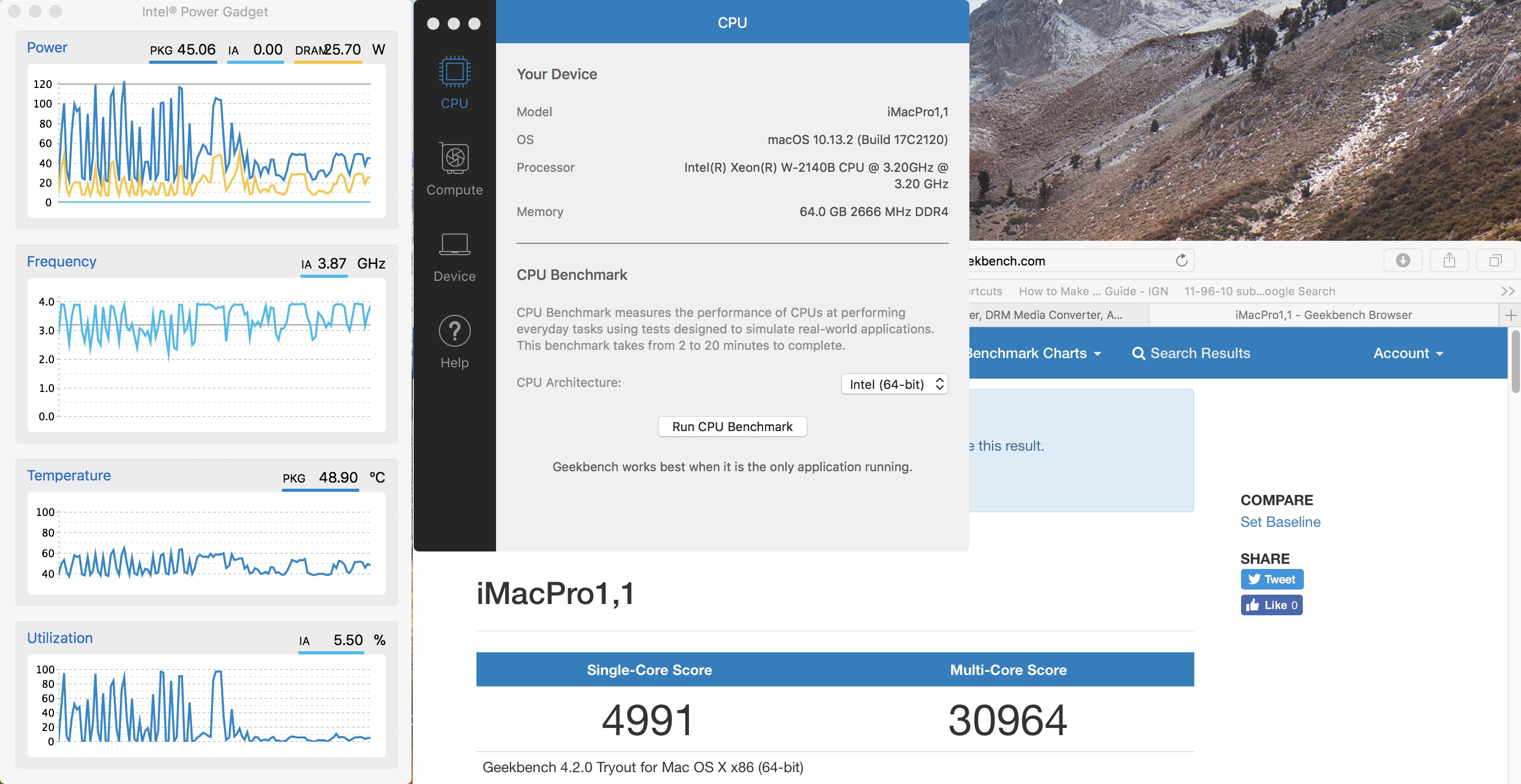Click Set Baseline link
Image resolution: width=1521 pixels, height=784 pixels.
[x=1280, y=522]
